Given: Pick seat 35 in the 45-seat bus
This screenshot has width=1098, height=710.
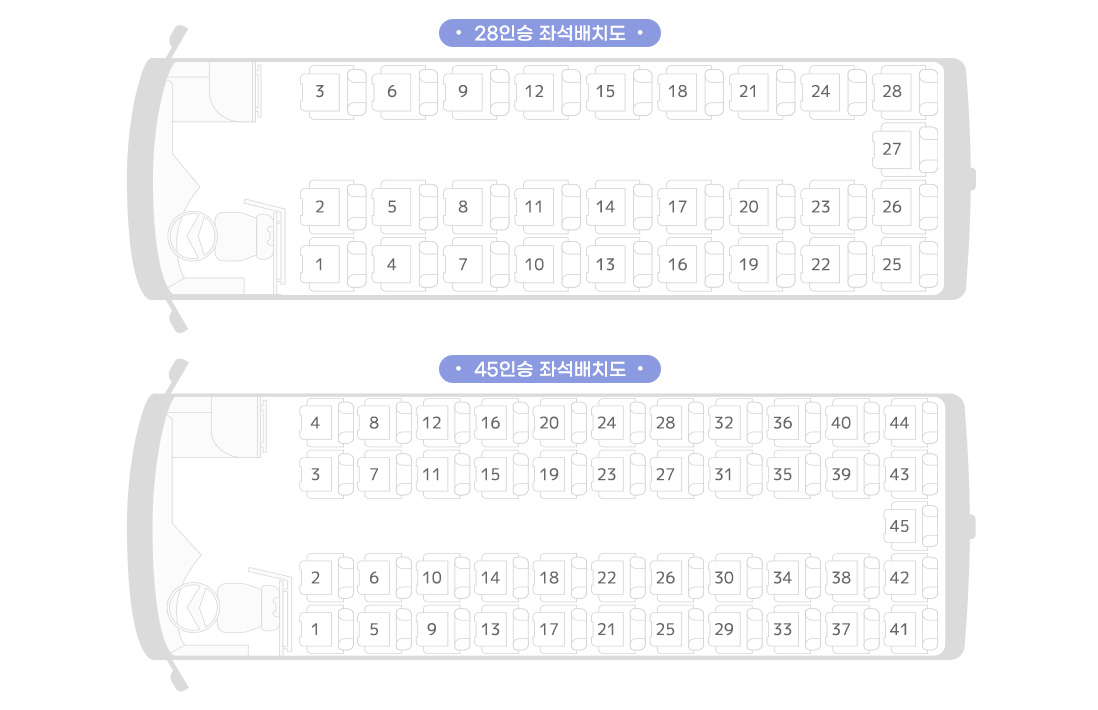Looking at the screenshot, I should (783, 475).
